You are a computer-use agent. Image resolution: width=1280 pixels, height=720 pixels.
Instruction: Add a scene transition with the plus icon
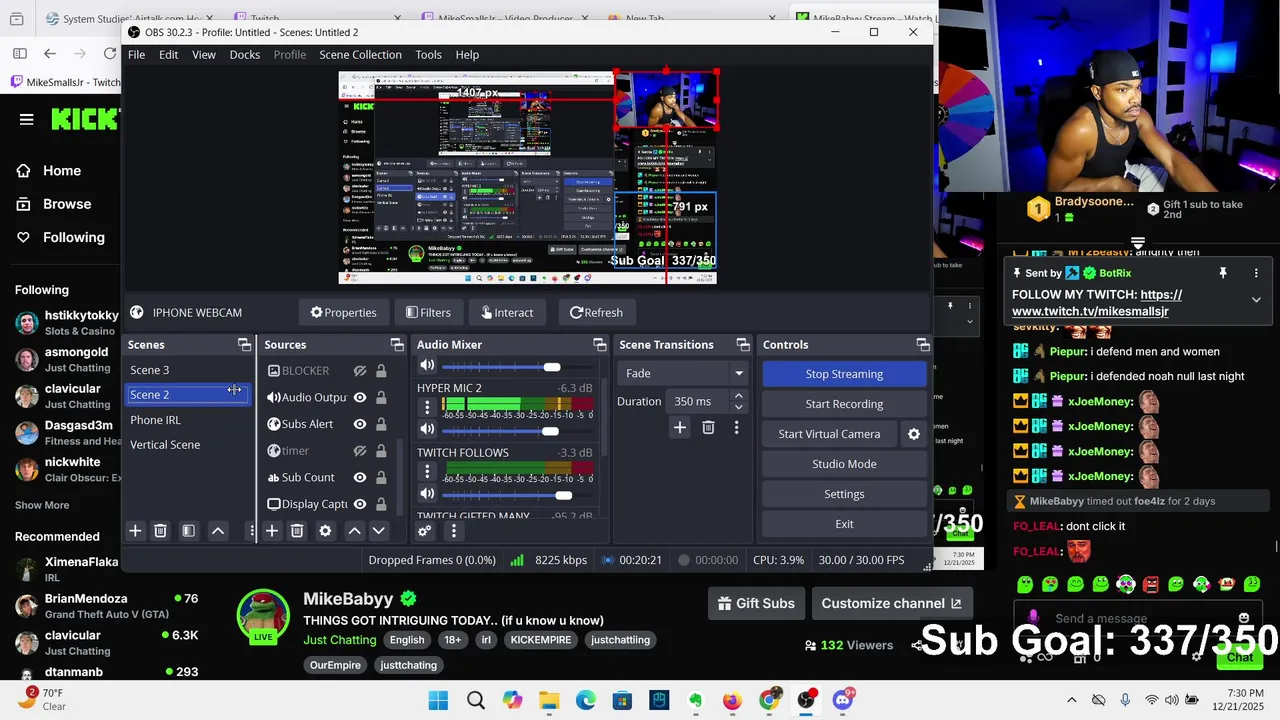[x=679, y=428]
